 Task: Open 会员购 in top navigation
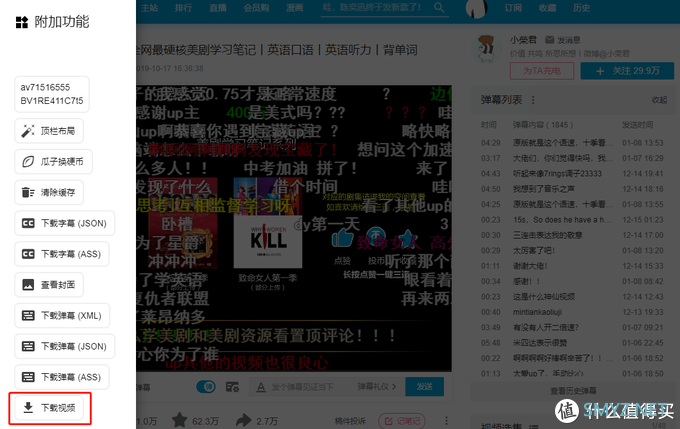click(256, 8)
